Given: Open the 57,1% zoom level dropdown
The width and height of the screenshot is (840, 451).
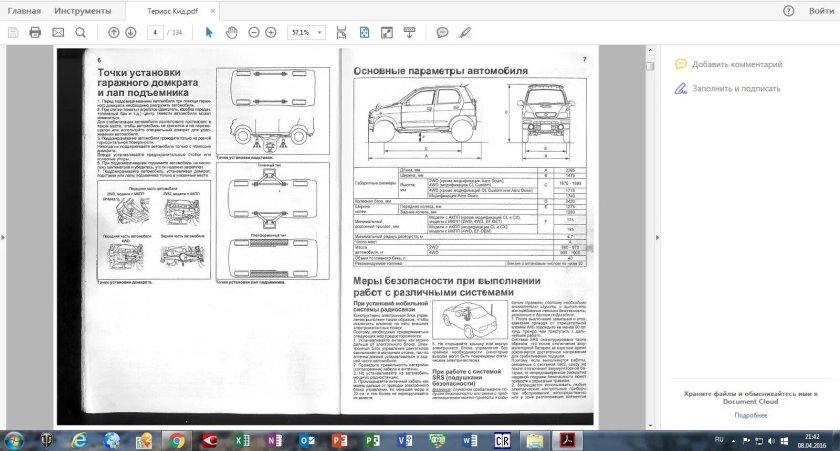Looking at the screenshot, I should [317, 32].
